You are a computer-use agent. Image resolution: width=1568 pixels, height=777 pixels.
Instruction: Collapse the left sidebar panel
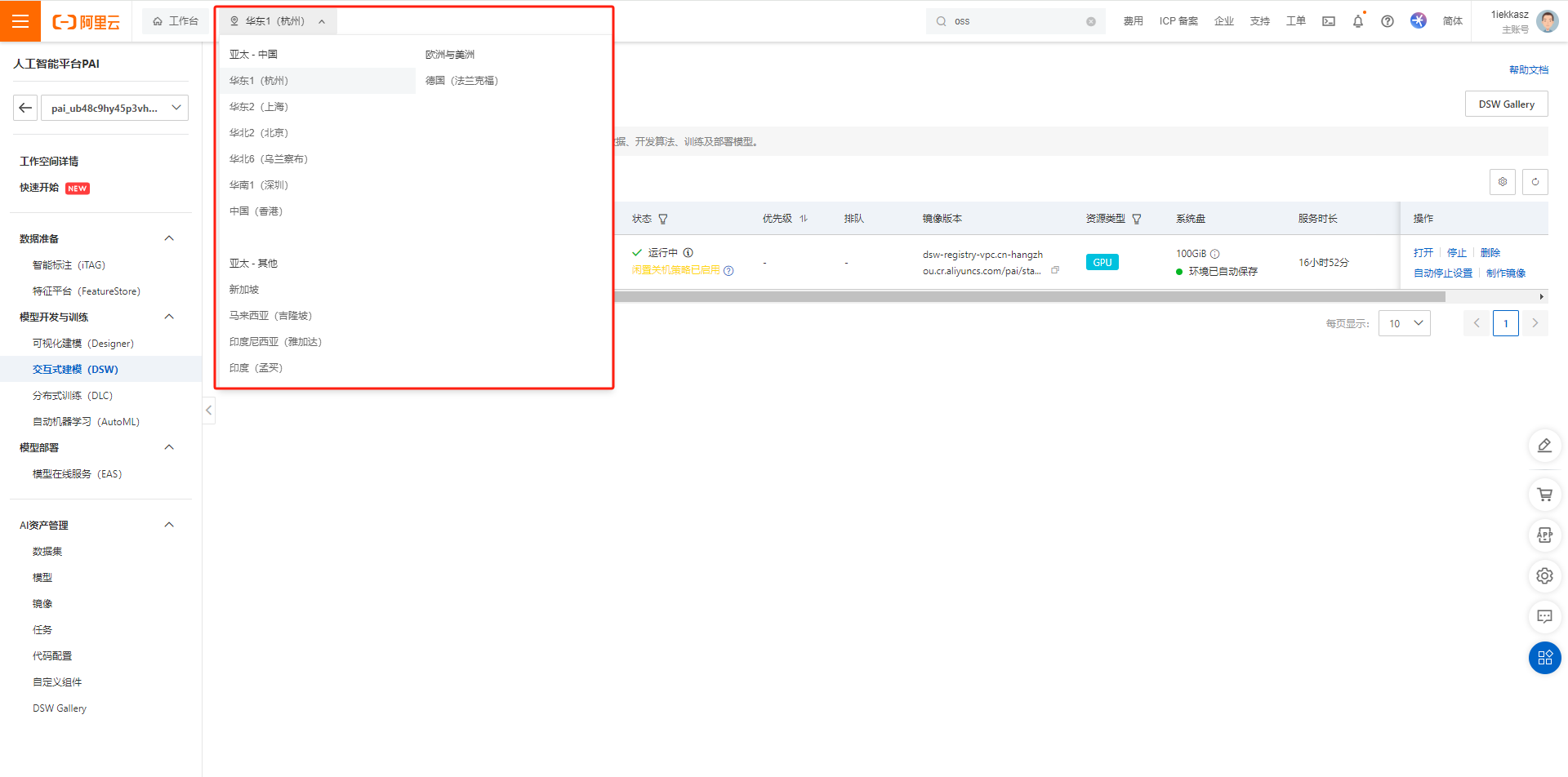coord(209,411)
